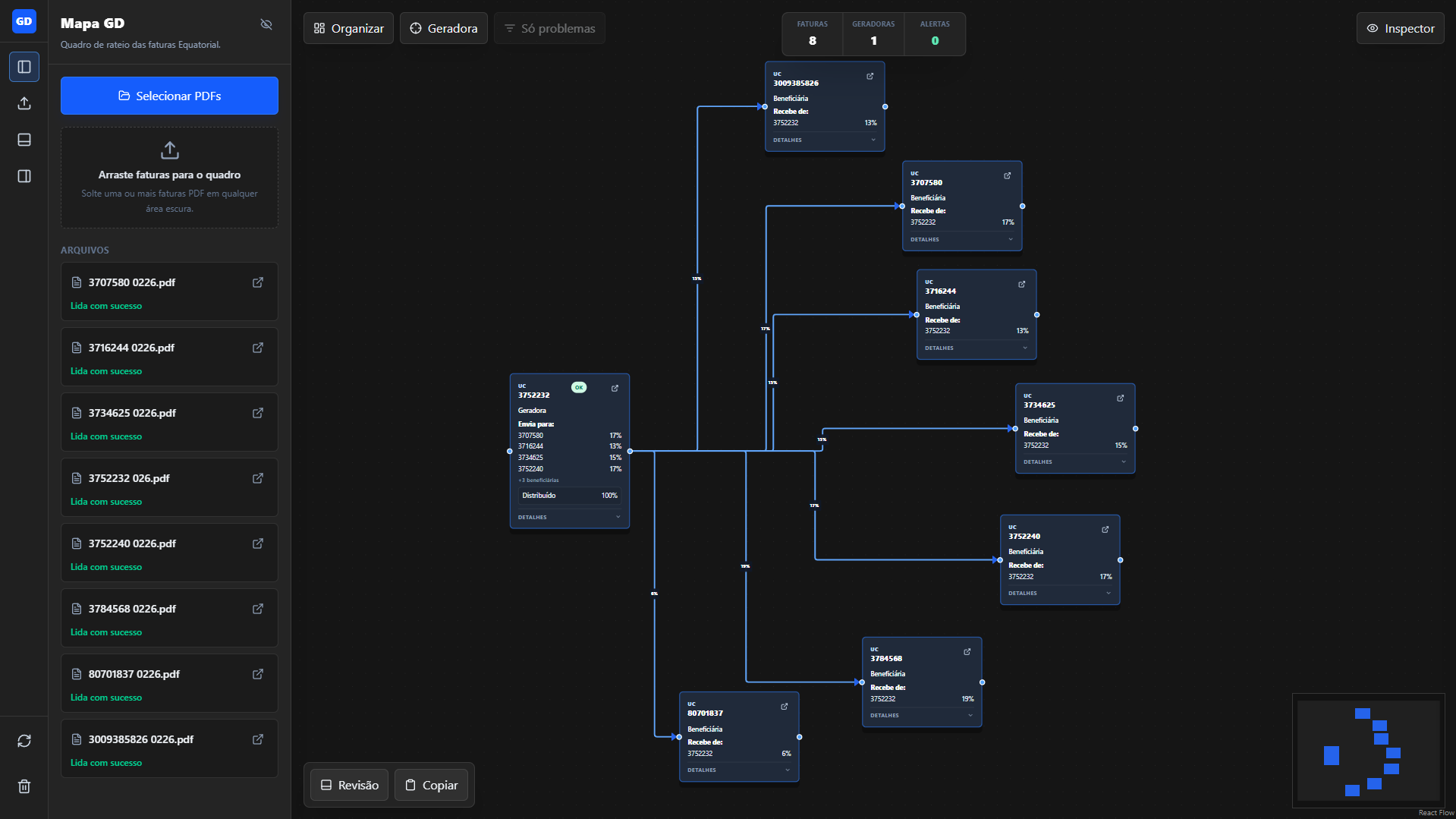1456x819 pixels.
Task: Click the minimap in the corner
Action: [1369, 751]
